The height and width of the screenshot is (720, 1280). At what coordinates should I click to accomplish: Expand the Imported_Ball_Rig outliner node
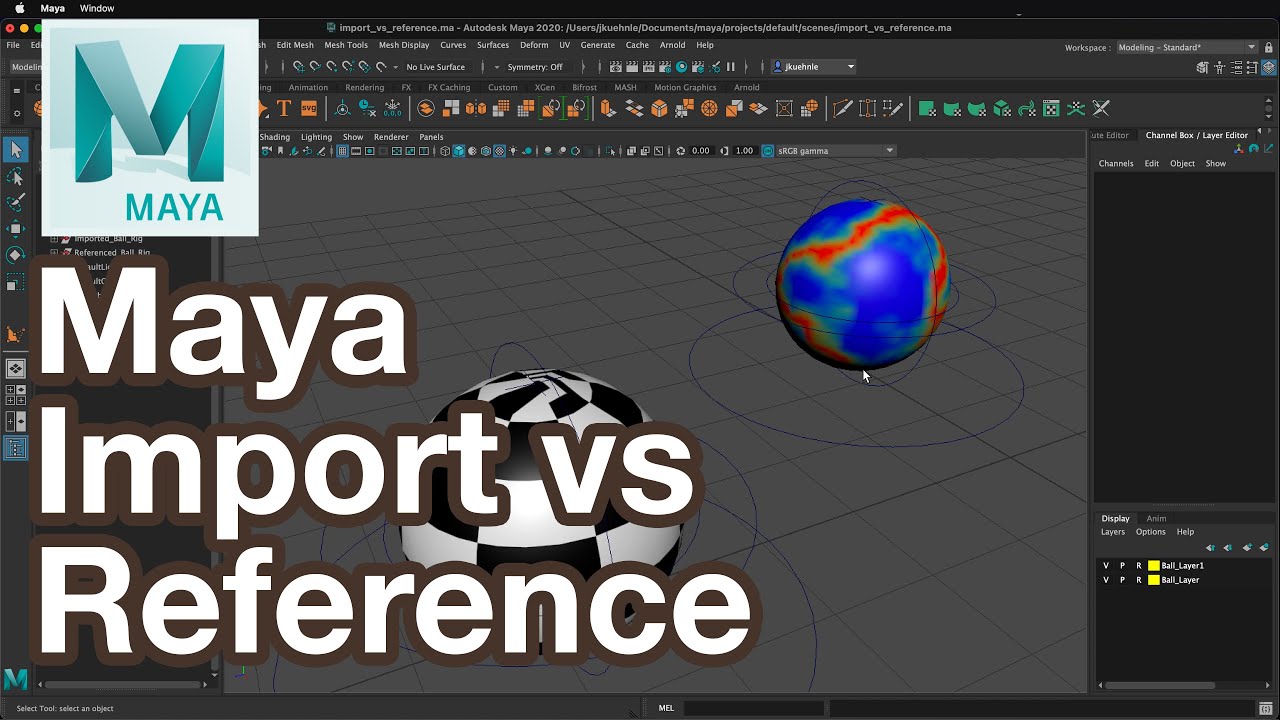click(54, 239)
